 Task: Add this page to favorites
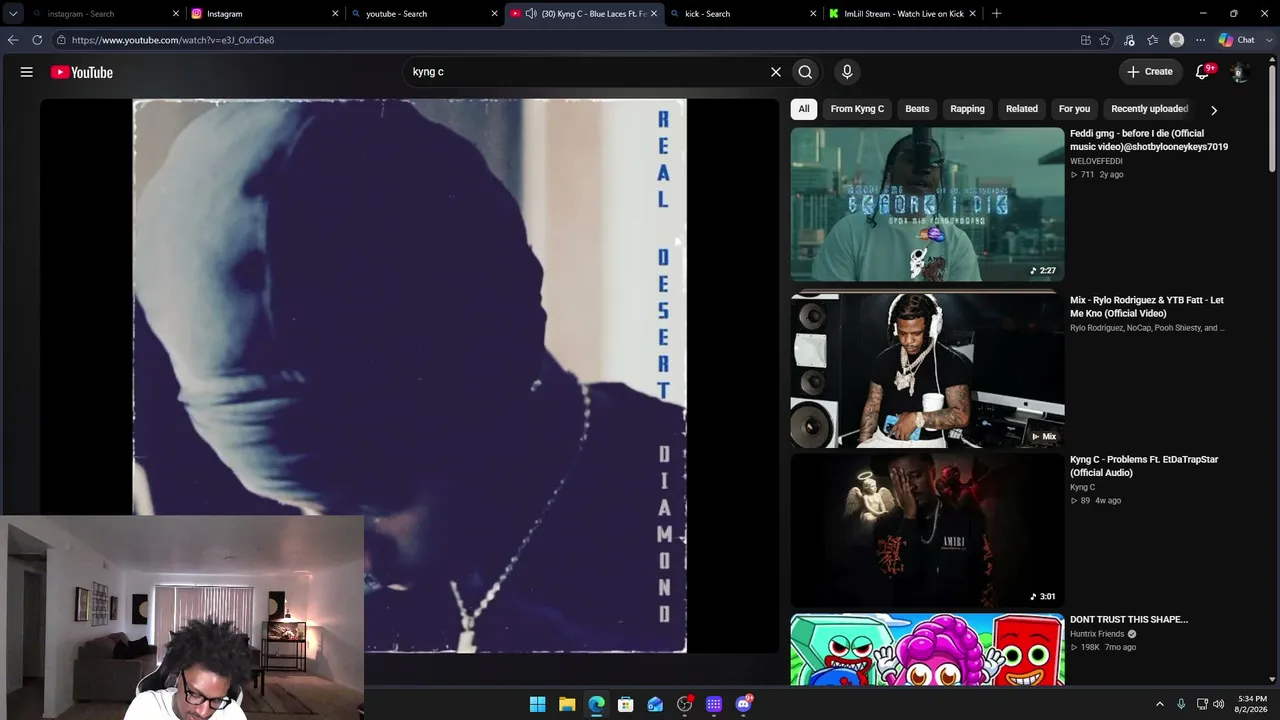(x=1105, y=40)
